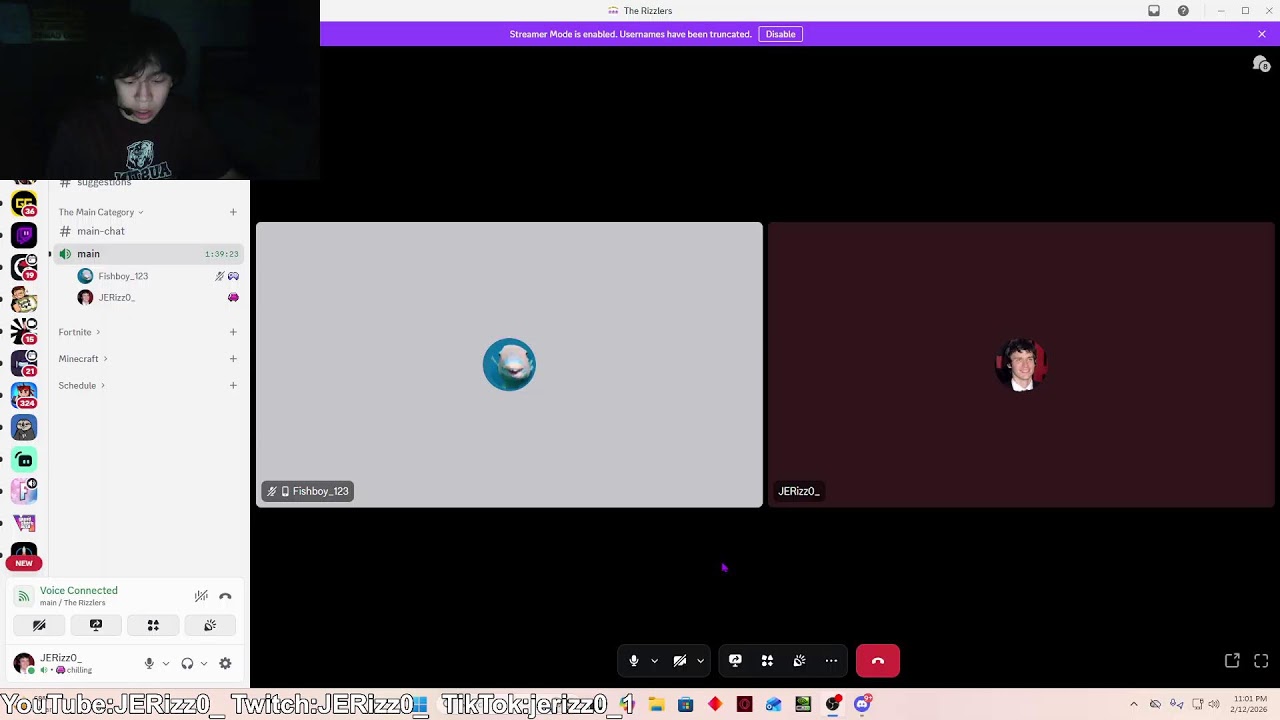Open volume control in system tray
The width and height of the screenshot is (1280, 720).
1214,704
